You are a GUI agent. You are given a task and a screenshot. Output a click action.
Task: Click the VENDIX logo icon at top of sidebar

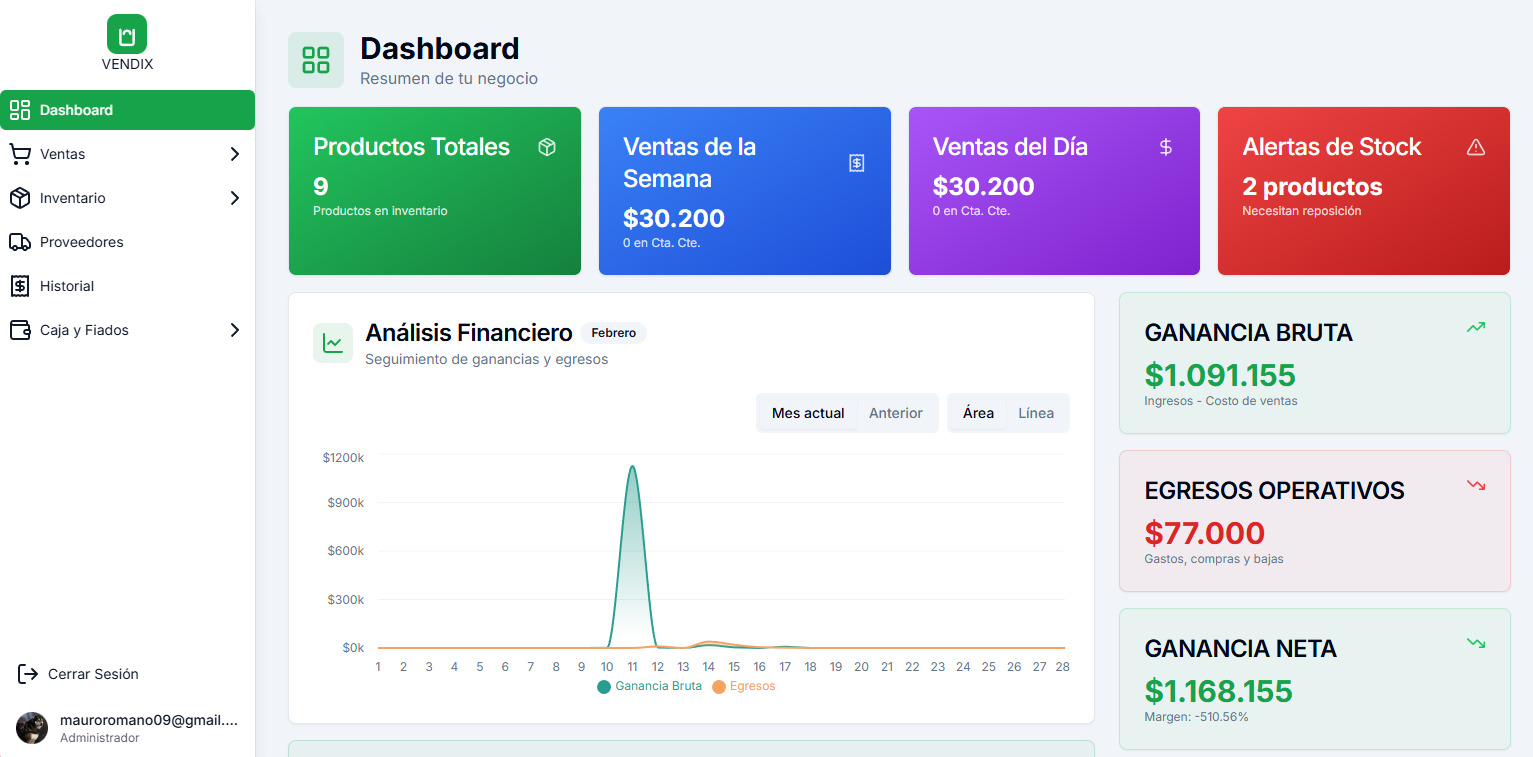(x=126, y=33)
